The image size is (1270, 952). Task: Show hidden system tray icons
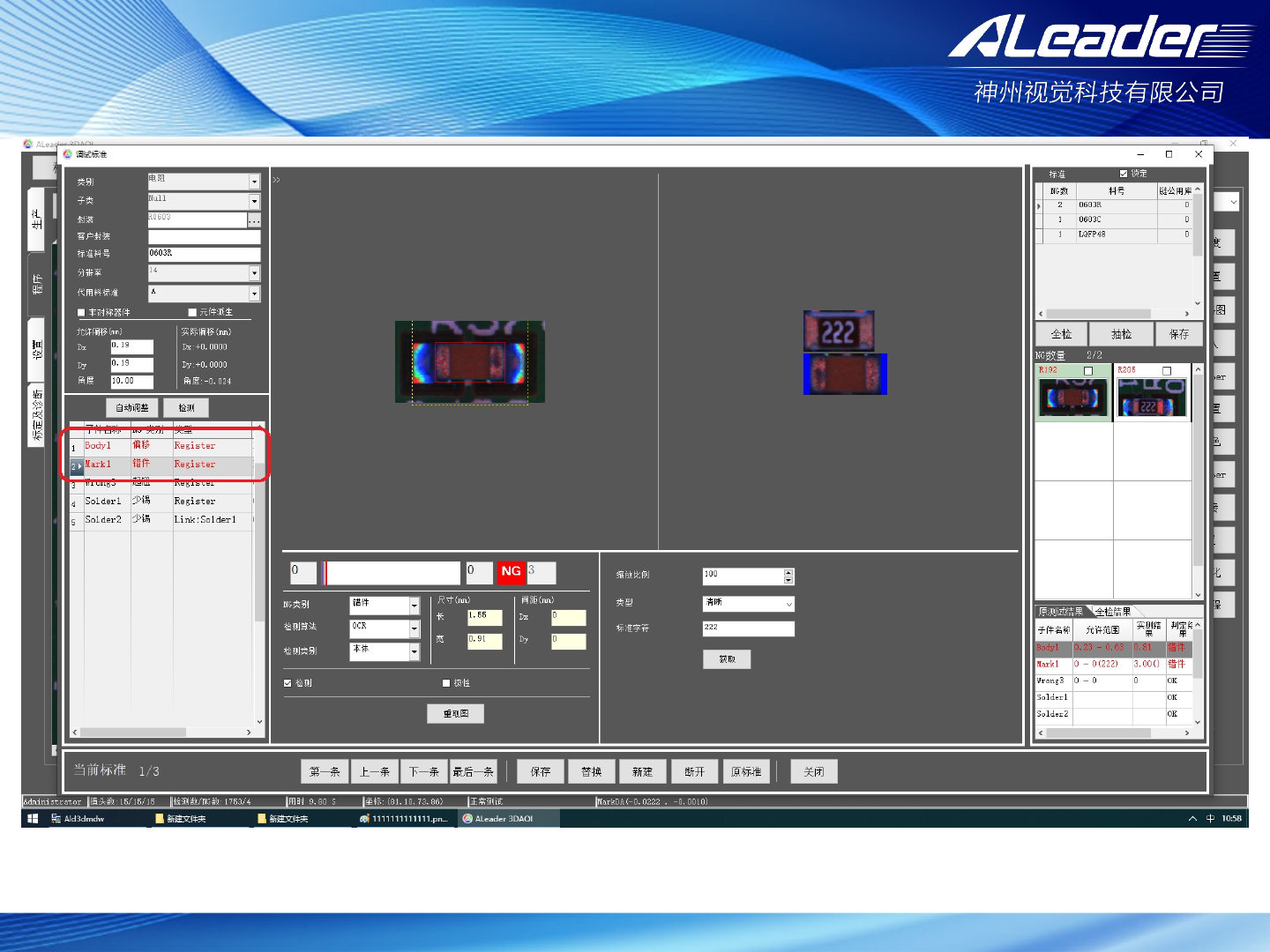pyautogui.click(x=1192, y=819)
